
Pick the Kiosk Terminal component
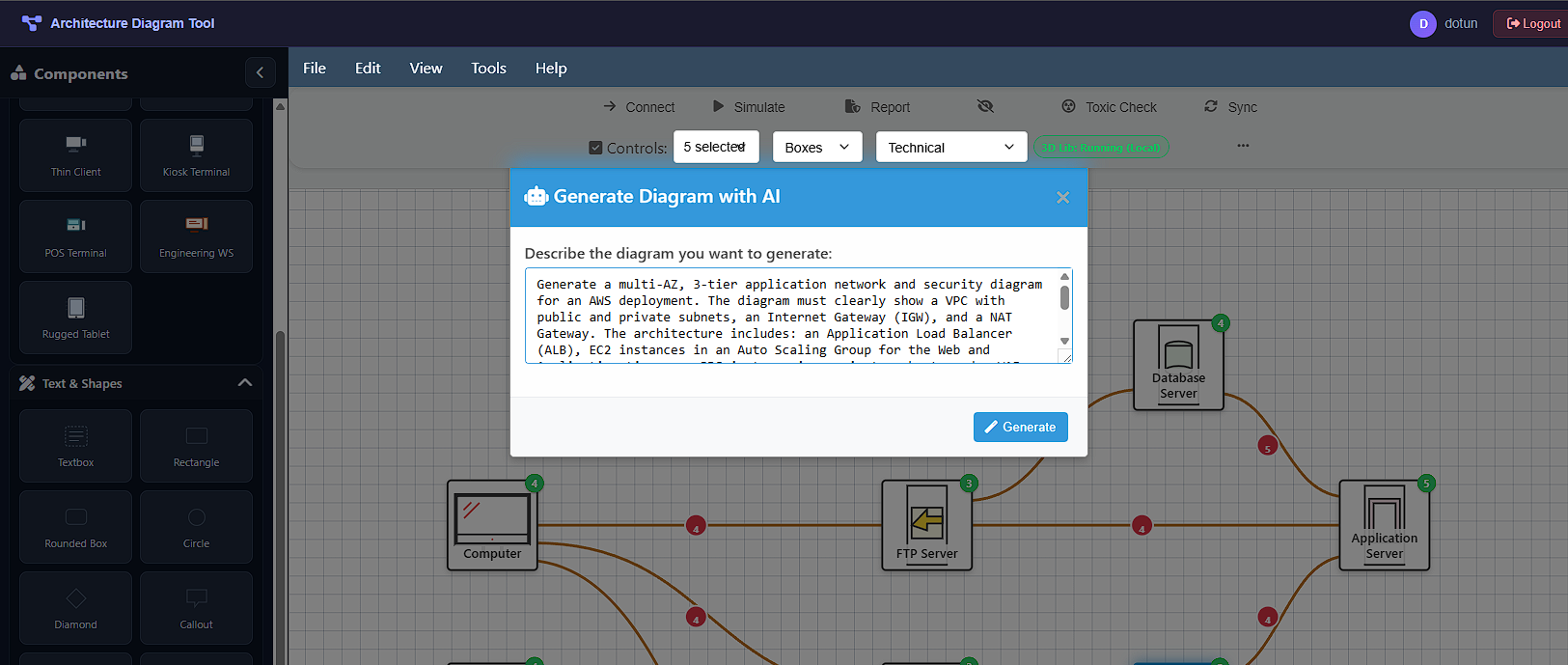click(196, 155)
